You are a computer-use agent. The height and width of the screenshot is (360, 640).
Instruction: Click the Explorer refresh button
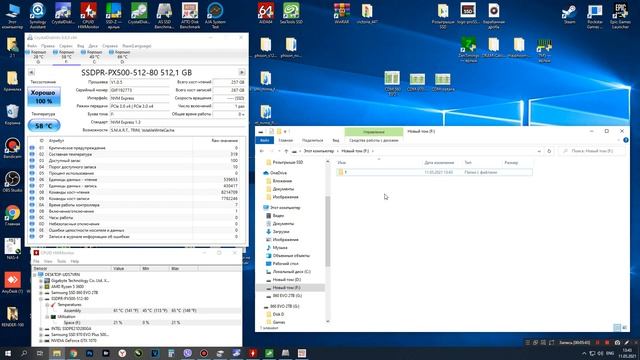click(x=549, y=151)
